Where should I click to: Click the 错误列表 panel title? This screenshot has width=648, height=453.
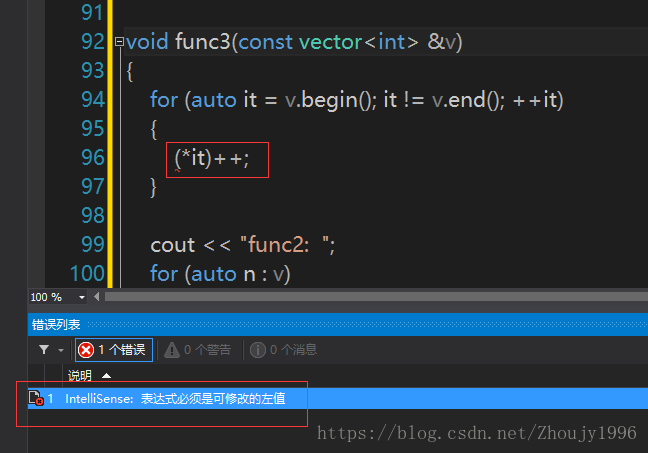pyautogui.click(x=56, y=325)
